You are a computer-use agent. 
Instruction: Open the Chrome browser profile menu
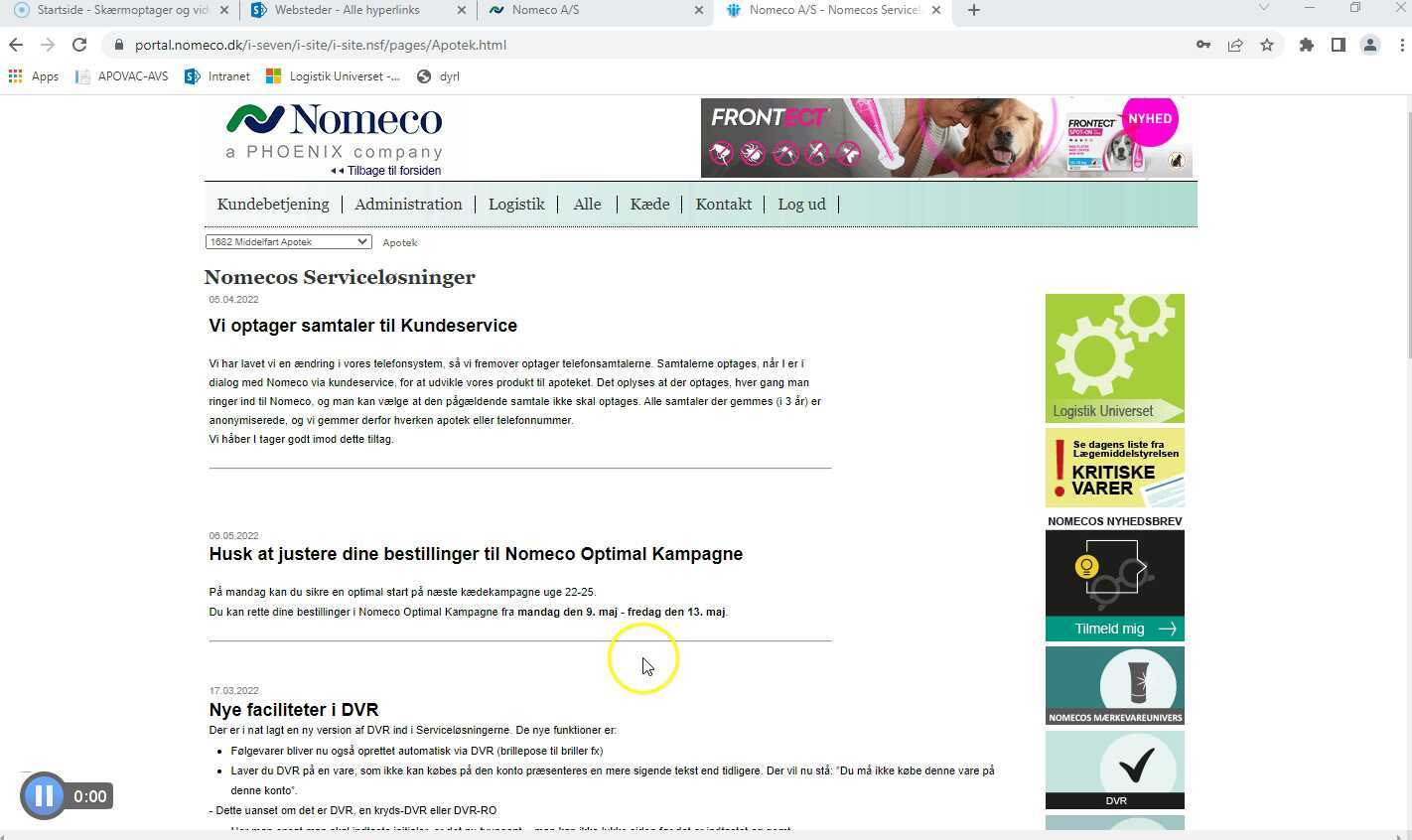point(1371,45)
